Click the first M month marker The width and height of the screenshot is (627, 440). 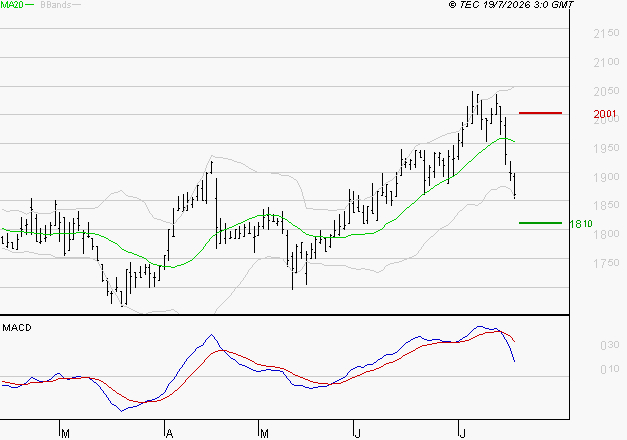click(66, 434)
